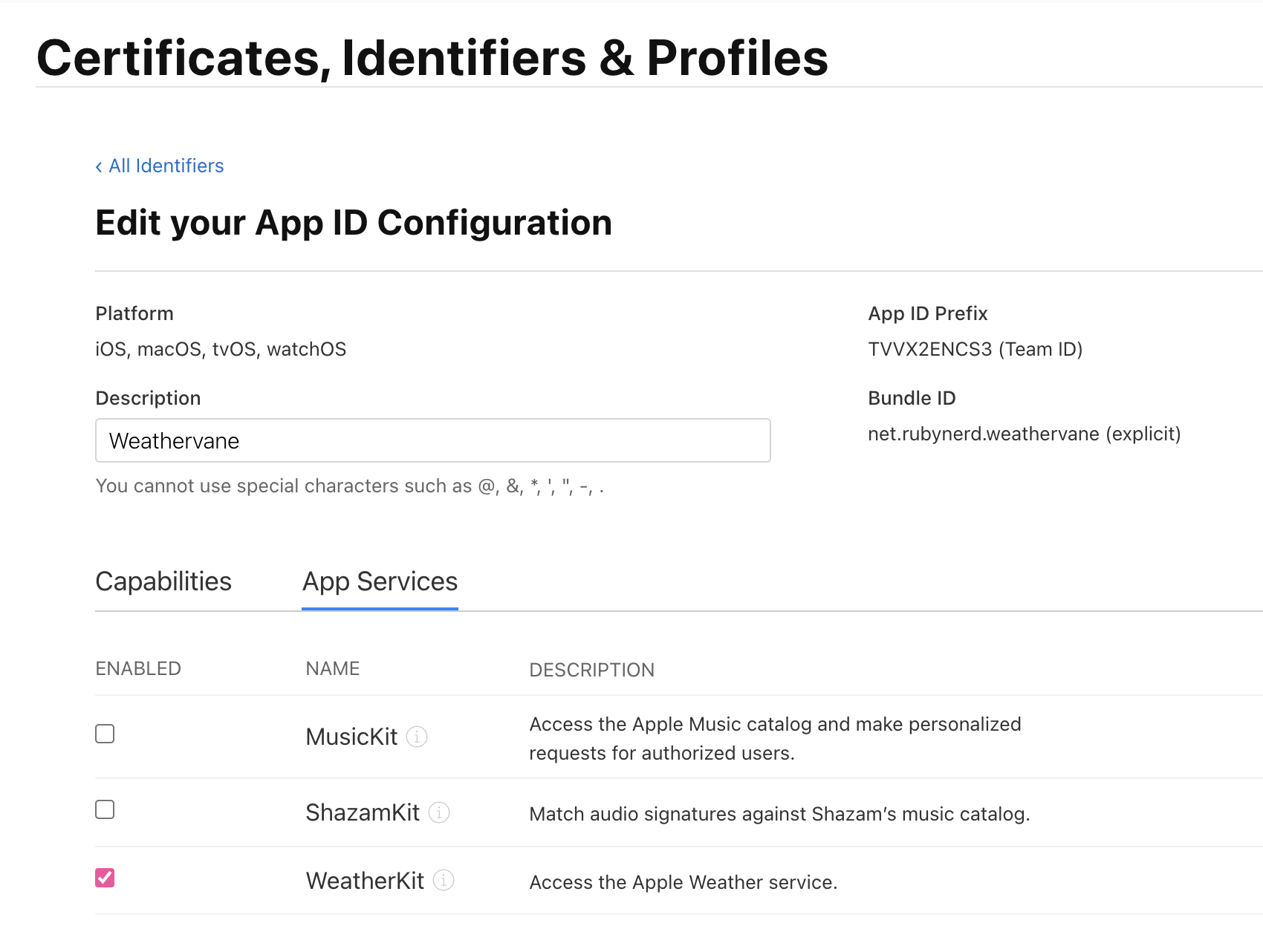The height and width of the screenshot is (952, 1263).
Task: Select the App Services tab
Action: 380,581
